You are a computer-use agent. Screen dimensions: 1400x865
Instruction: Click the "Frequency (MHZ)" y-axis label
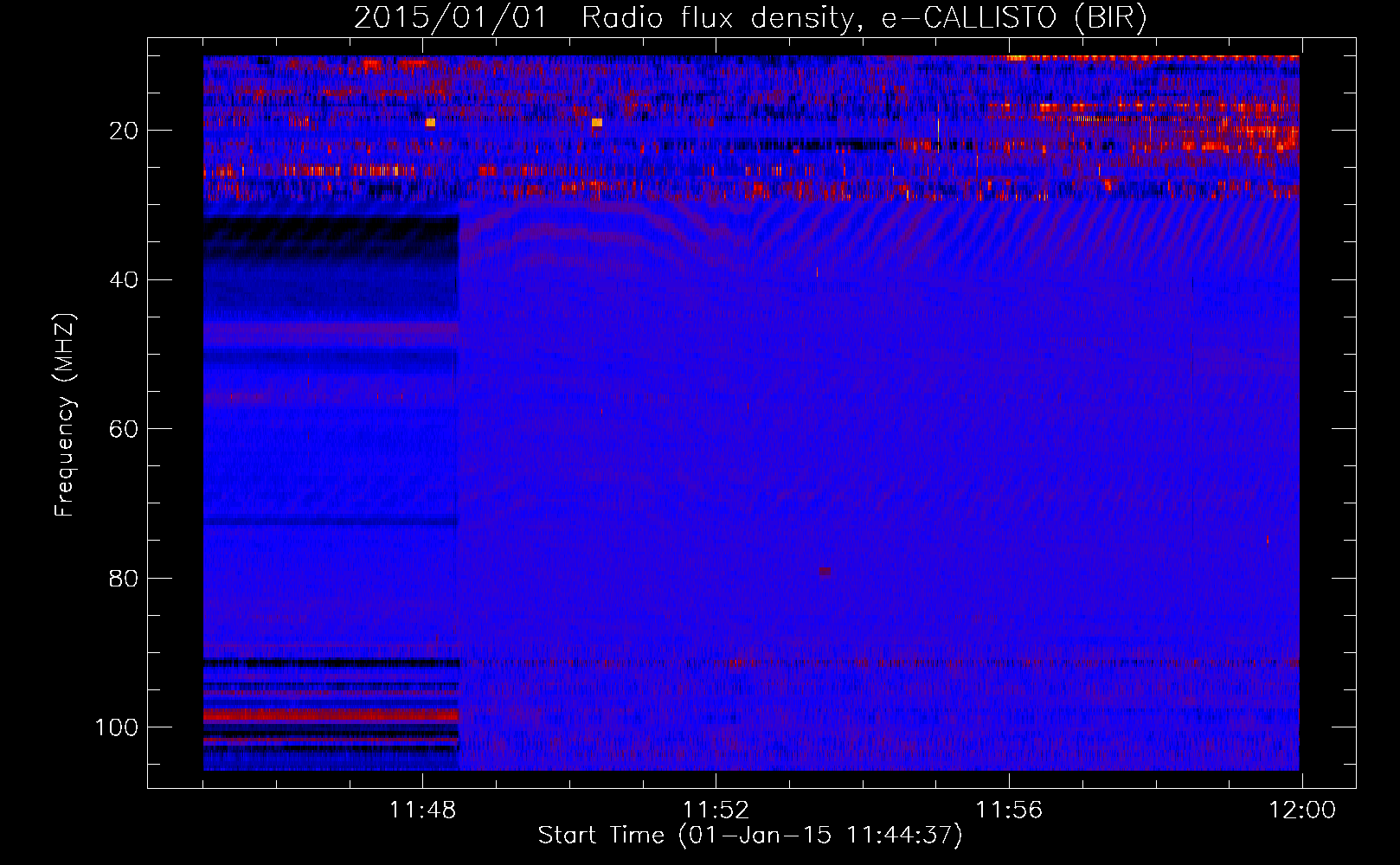coord(65,415)
